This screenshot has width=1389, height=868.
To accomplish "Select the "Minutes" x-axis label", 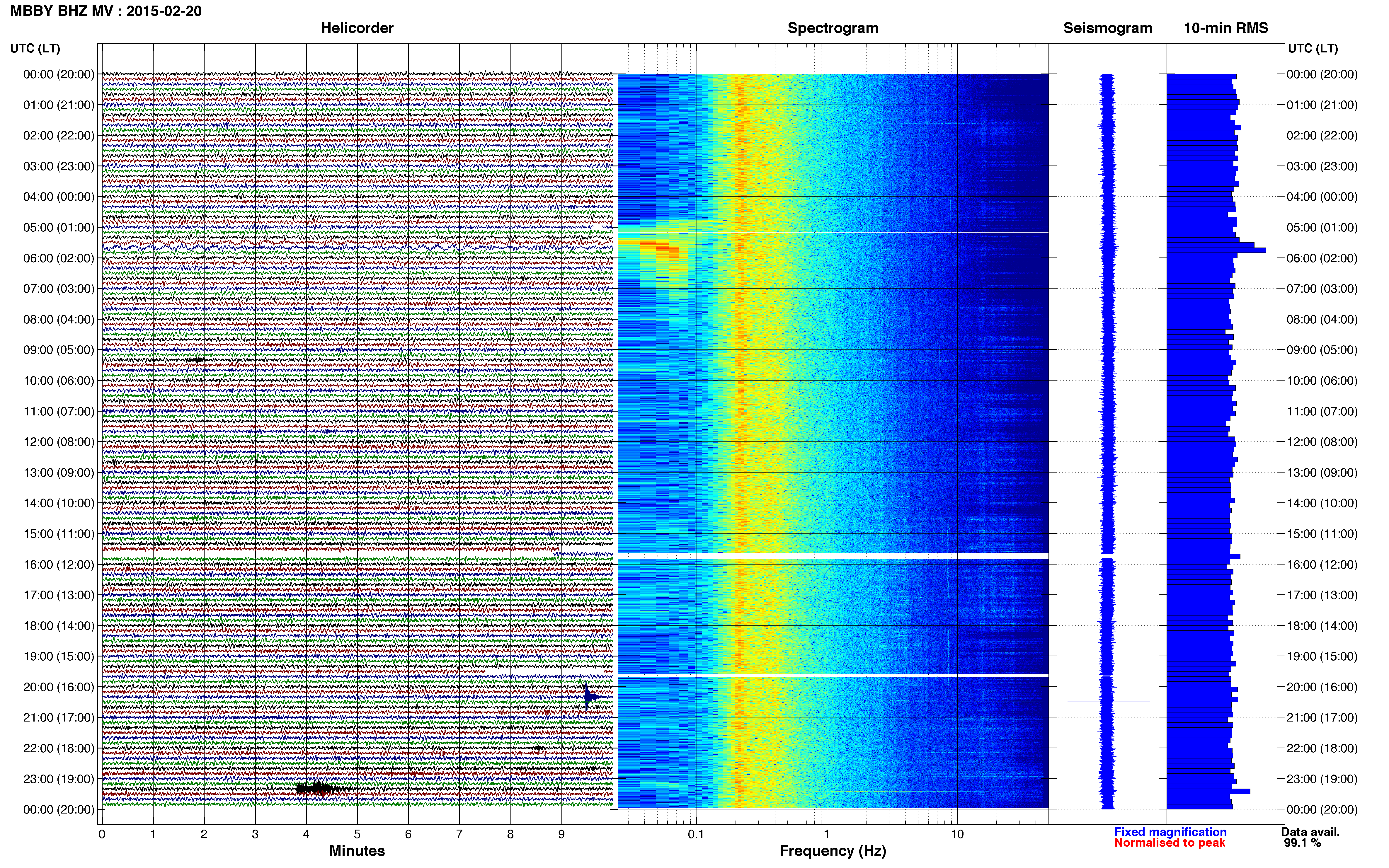I will (x=357, y=851).
